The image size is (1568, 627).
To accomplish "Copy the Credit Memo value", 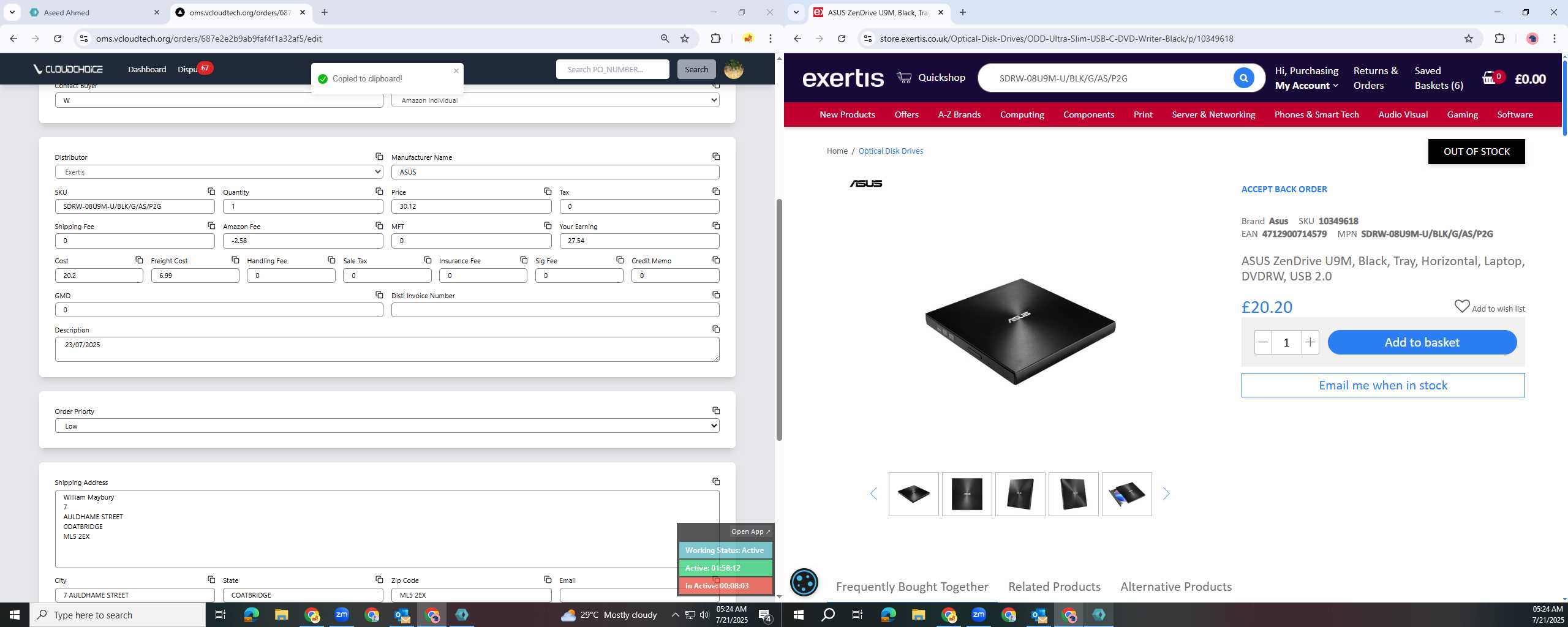I will 716,260.
